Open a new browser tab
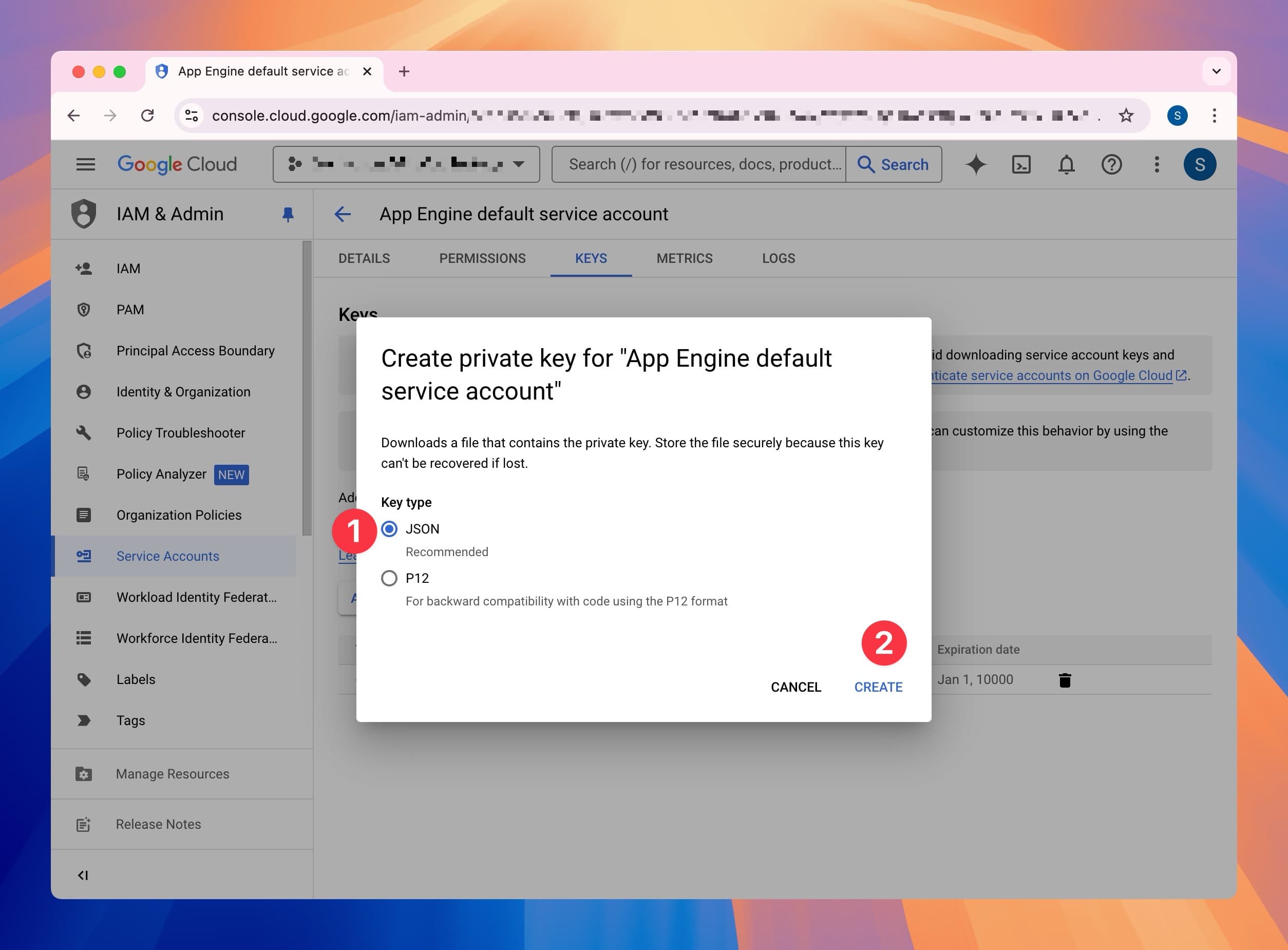 coord(404,71)
